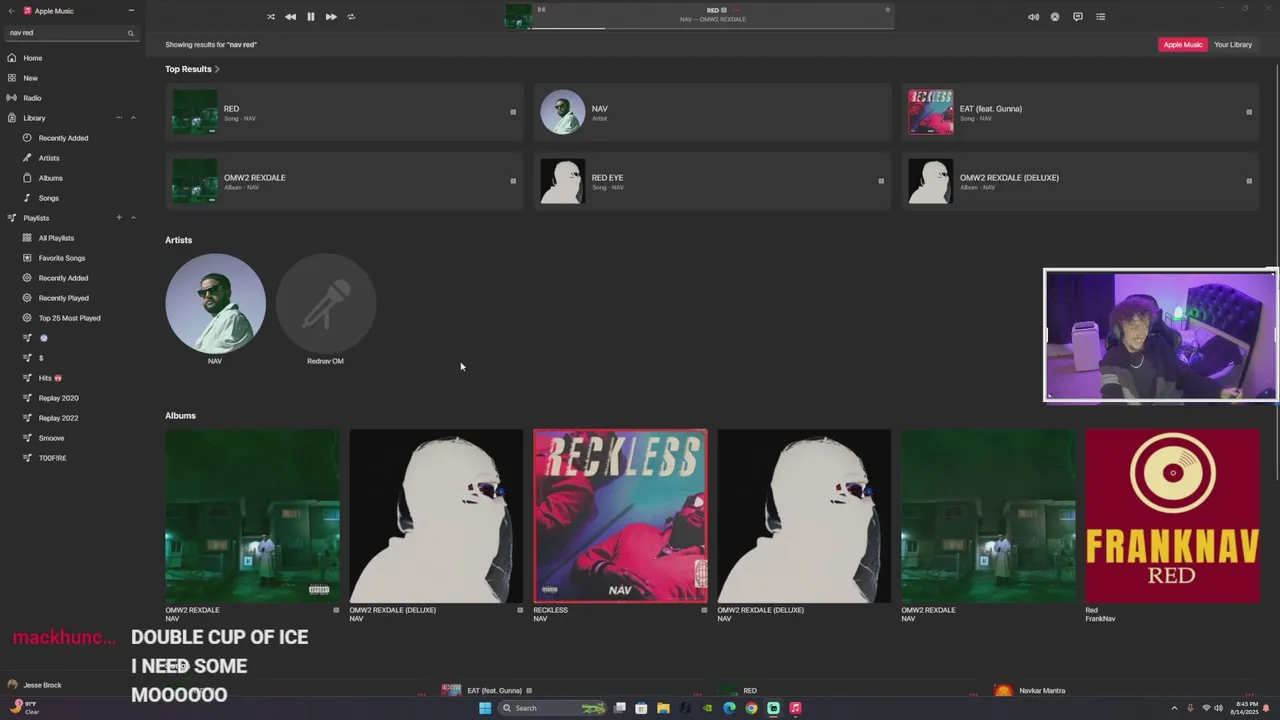Collapse the Playlists section chevron
Screen dimensions: 1280x720
tap(133, 218)
